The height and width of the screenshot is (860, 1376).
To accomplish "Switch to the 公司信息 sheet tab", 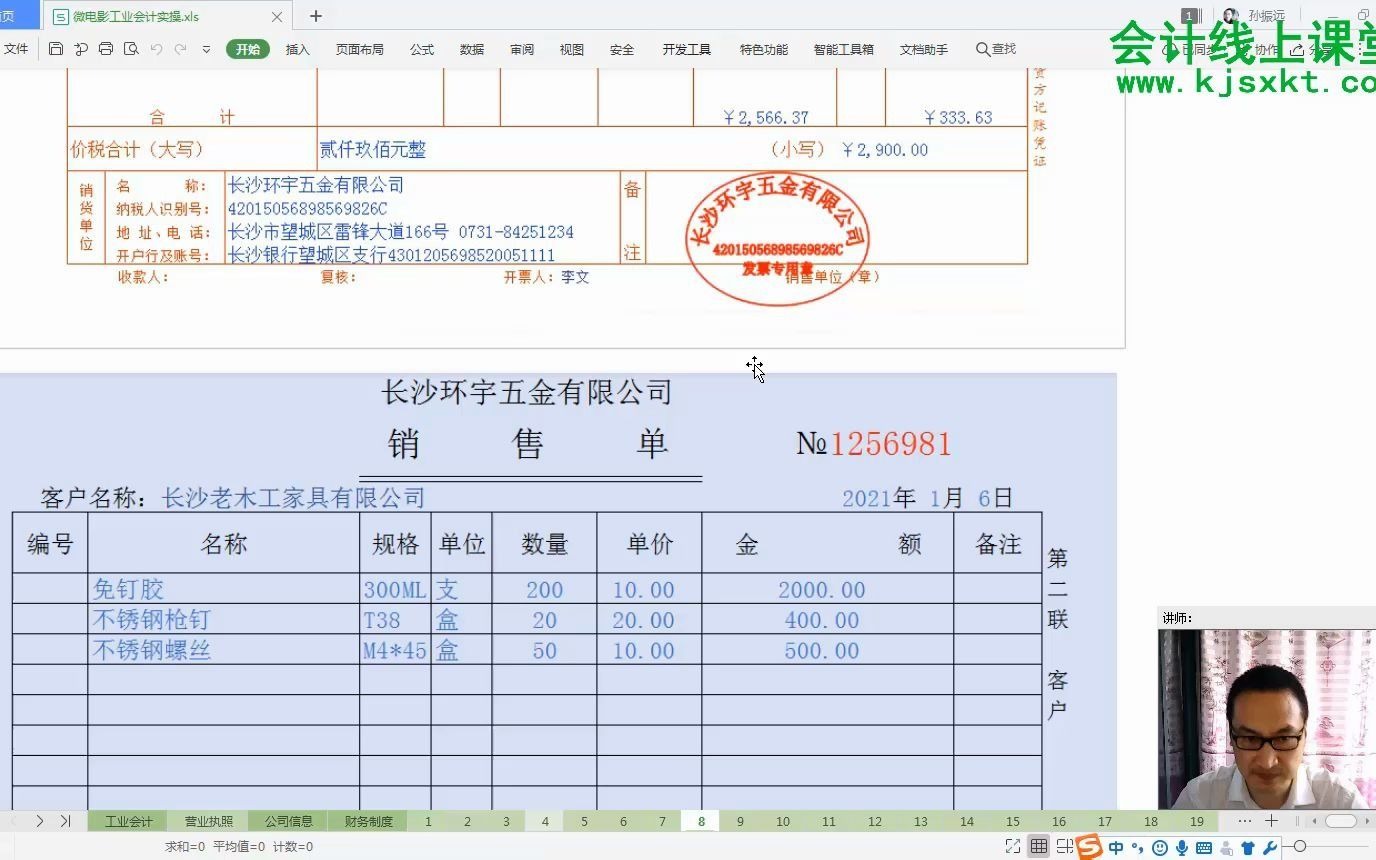I will coord(288,821).
